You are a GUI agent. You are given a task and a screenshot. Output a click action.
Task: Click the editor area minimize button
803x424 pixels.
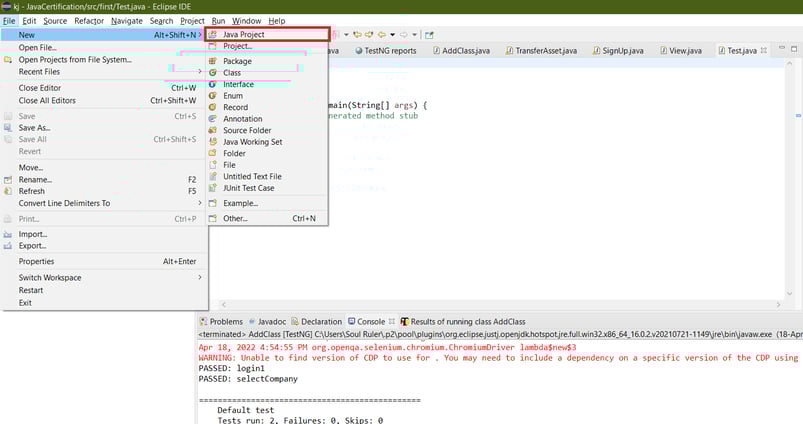[x=781, y=49]
